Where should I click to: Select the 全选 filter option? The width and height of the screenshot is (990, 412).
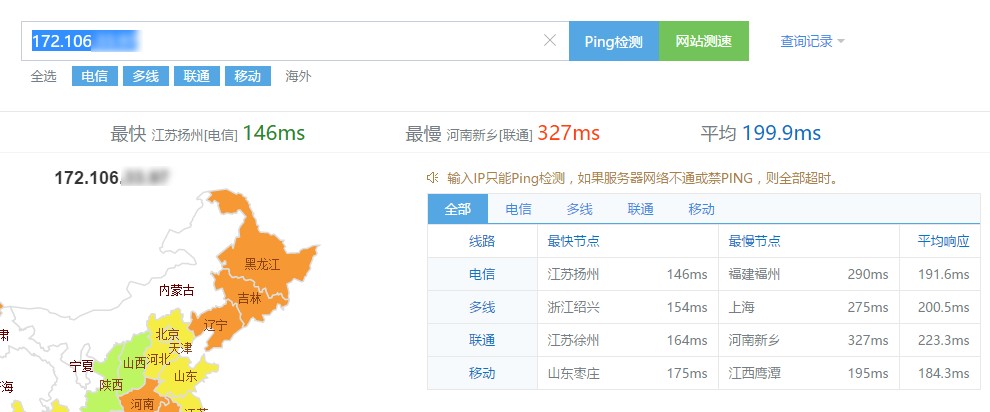tap(44, 76)
